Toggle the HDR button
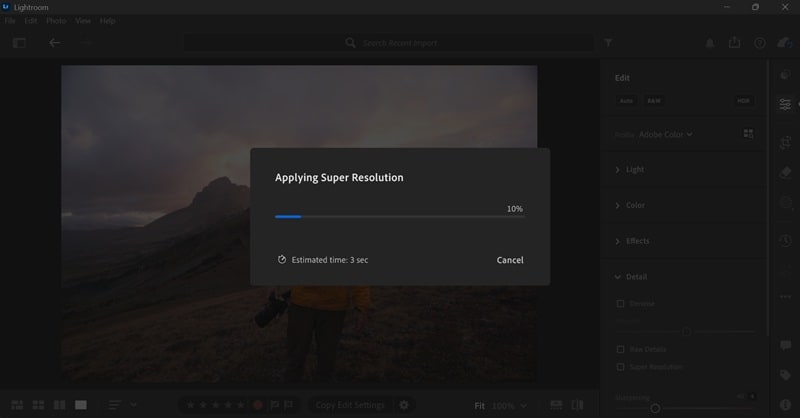Image resolution: width=800 pixels, height=418 pixels. pyautogui.click(x=743, y=101)
